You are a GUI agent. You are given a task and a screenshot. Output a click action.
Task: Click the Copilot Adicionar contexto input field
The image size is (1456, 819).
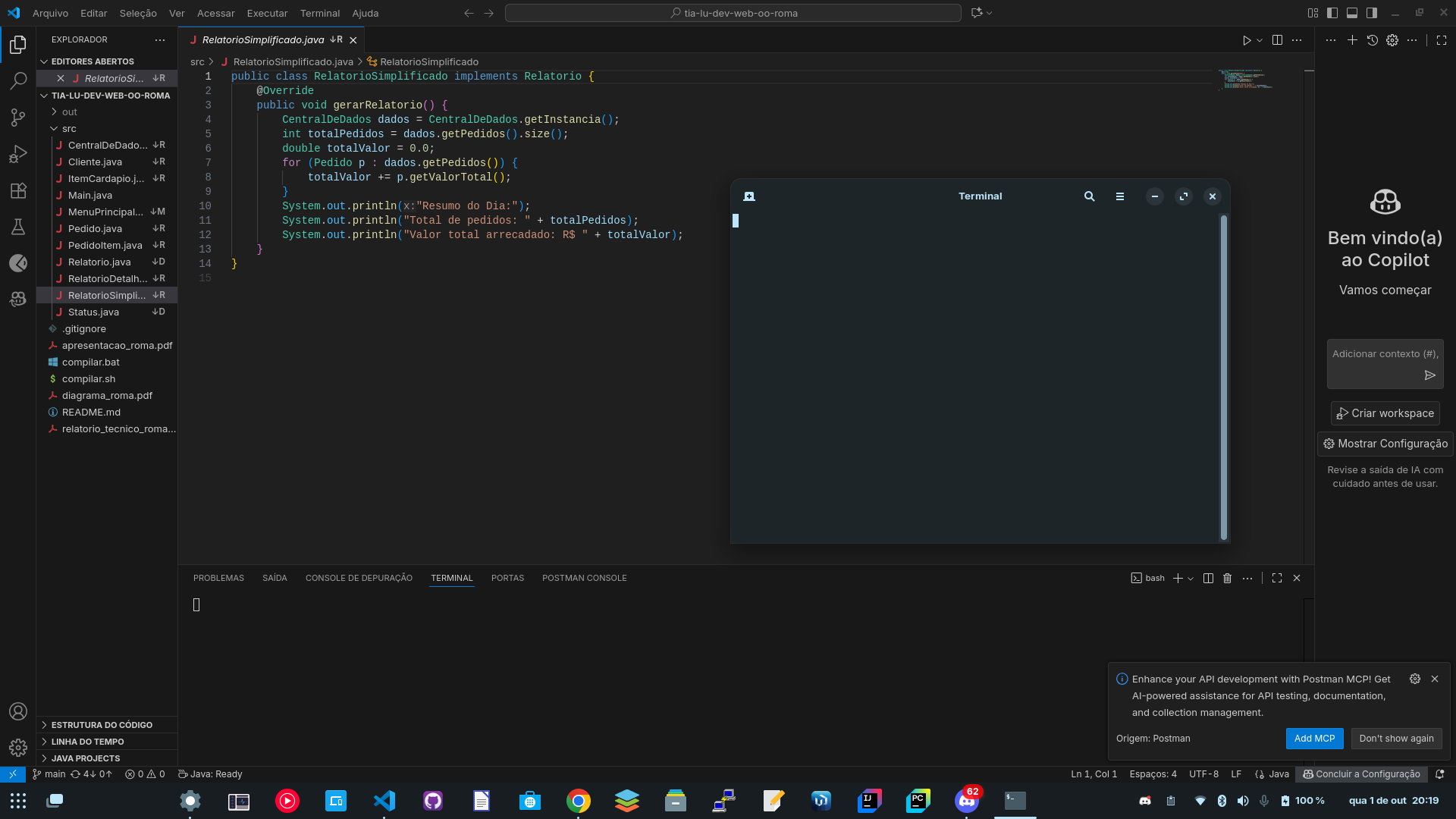click(1384, 354)
